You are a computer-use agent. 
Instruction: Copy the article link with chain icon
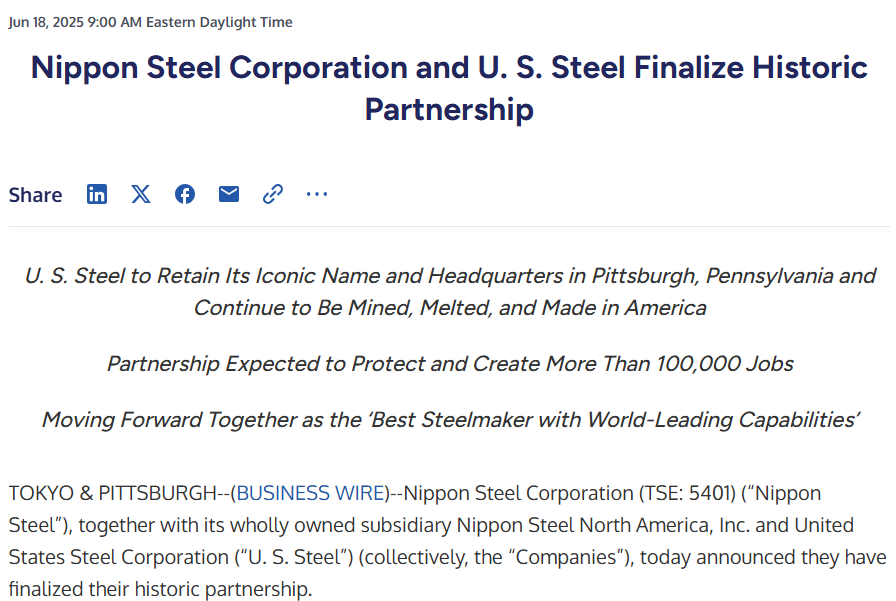[273, 194]
